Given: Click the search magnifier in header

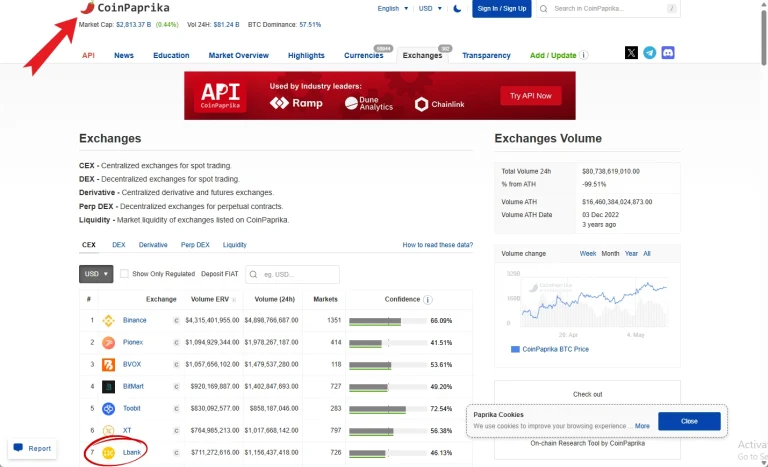Looking at the screenshot, I should [544, 8].
